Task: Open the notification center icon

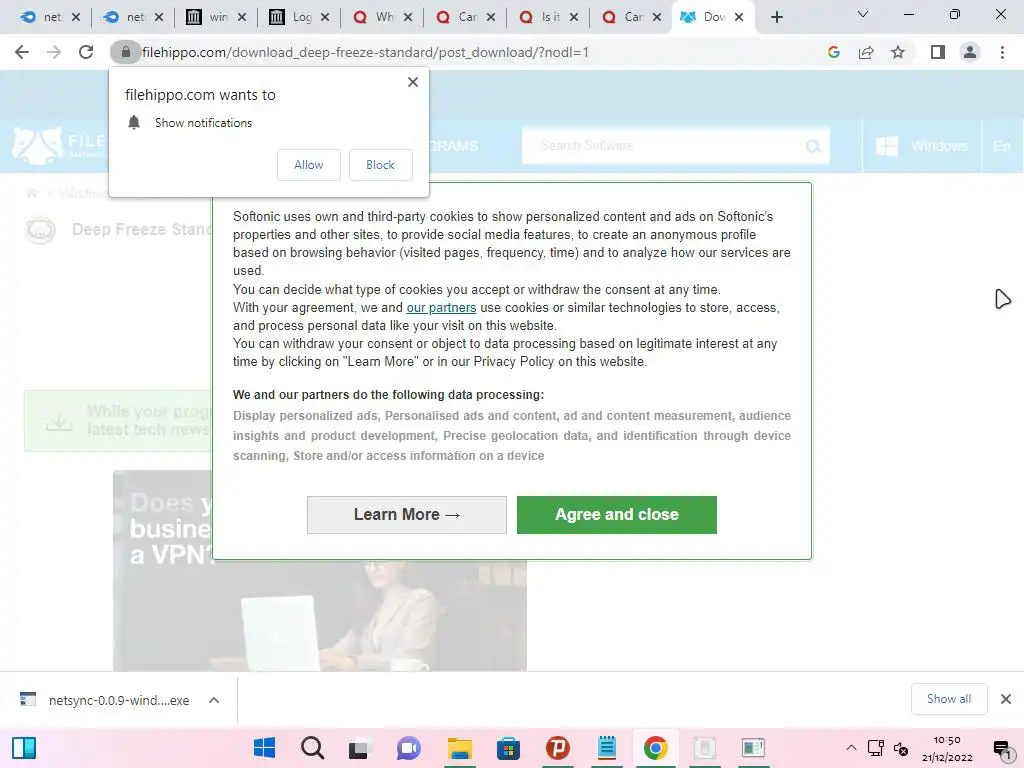Action: [1001, 748]
